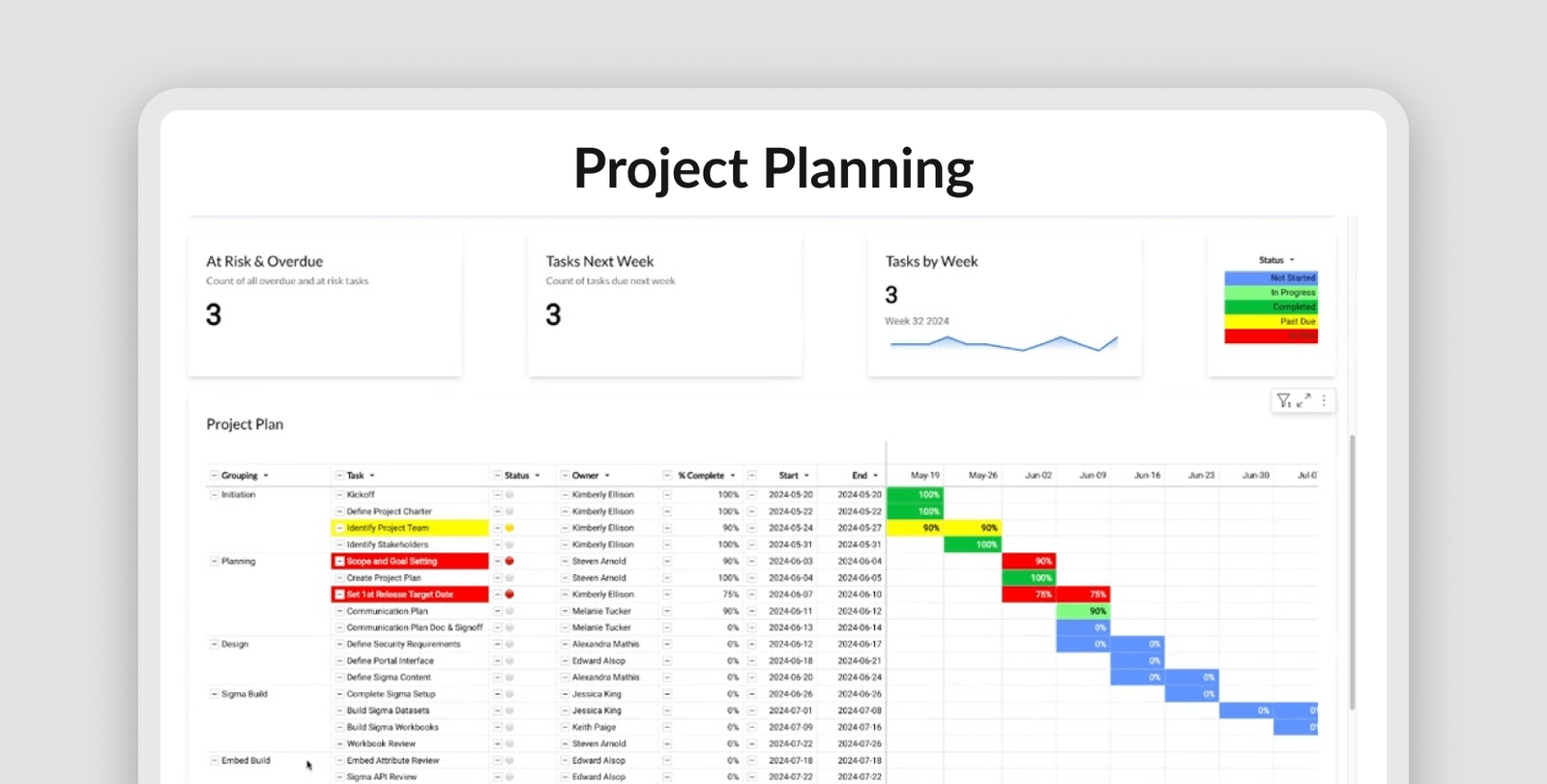
Task: Click the May-19 timeline column header
Action: [x=925, y=476]
